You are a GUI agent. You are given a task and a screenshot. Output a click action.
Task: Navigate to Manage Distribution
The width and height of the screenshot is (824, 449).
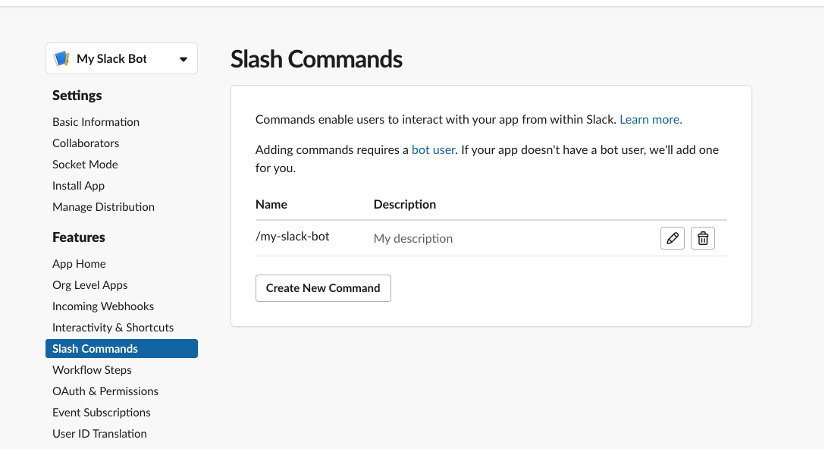[x=104, y=207]
